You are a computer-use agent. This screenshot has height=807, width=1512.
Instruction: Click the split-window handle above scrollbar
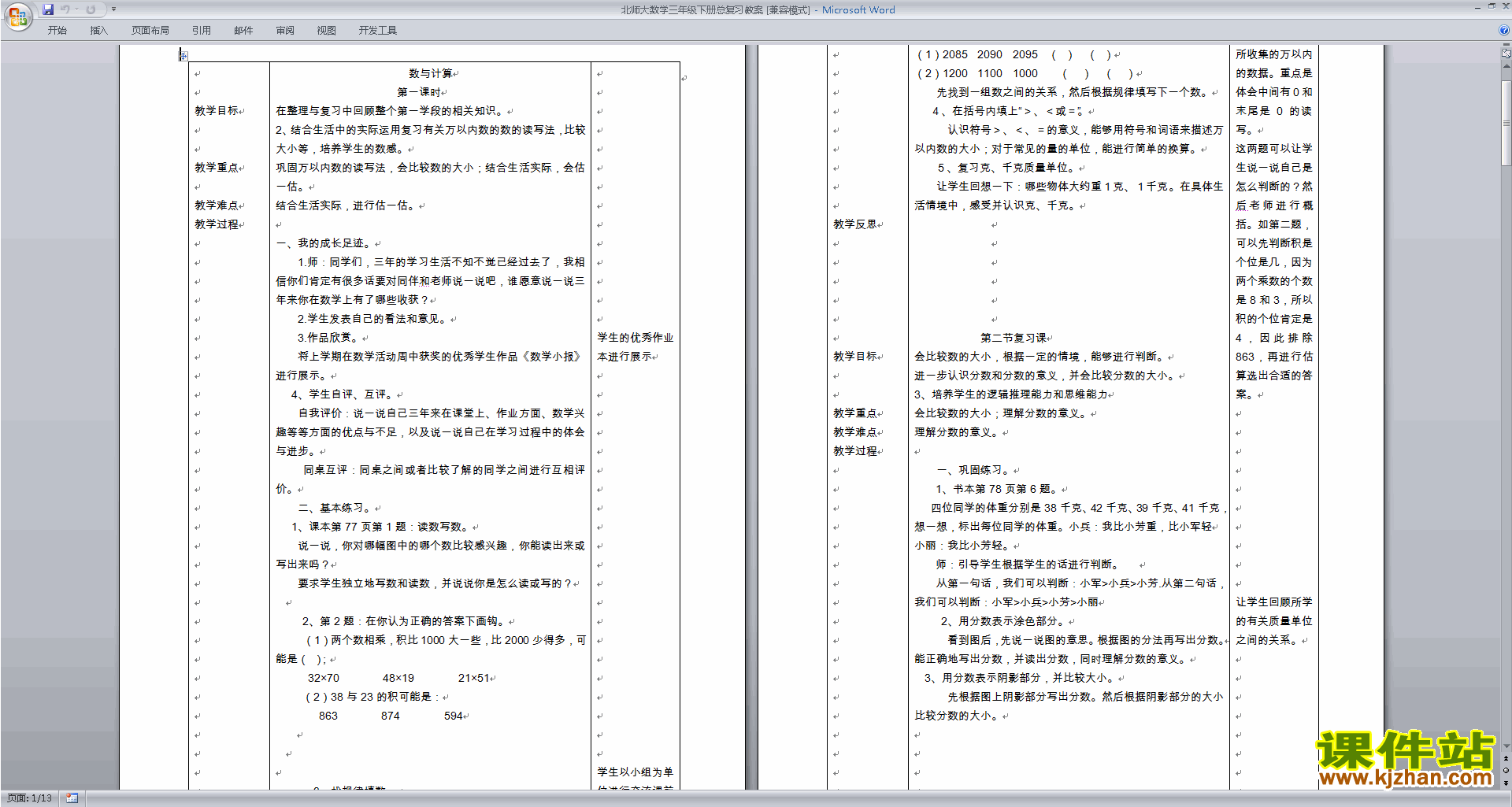[x=1506, y=45]
